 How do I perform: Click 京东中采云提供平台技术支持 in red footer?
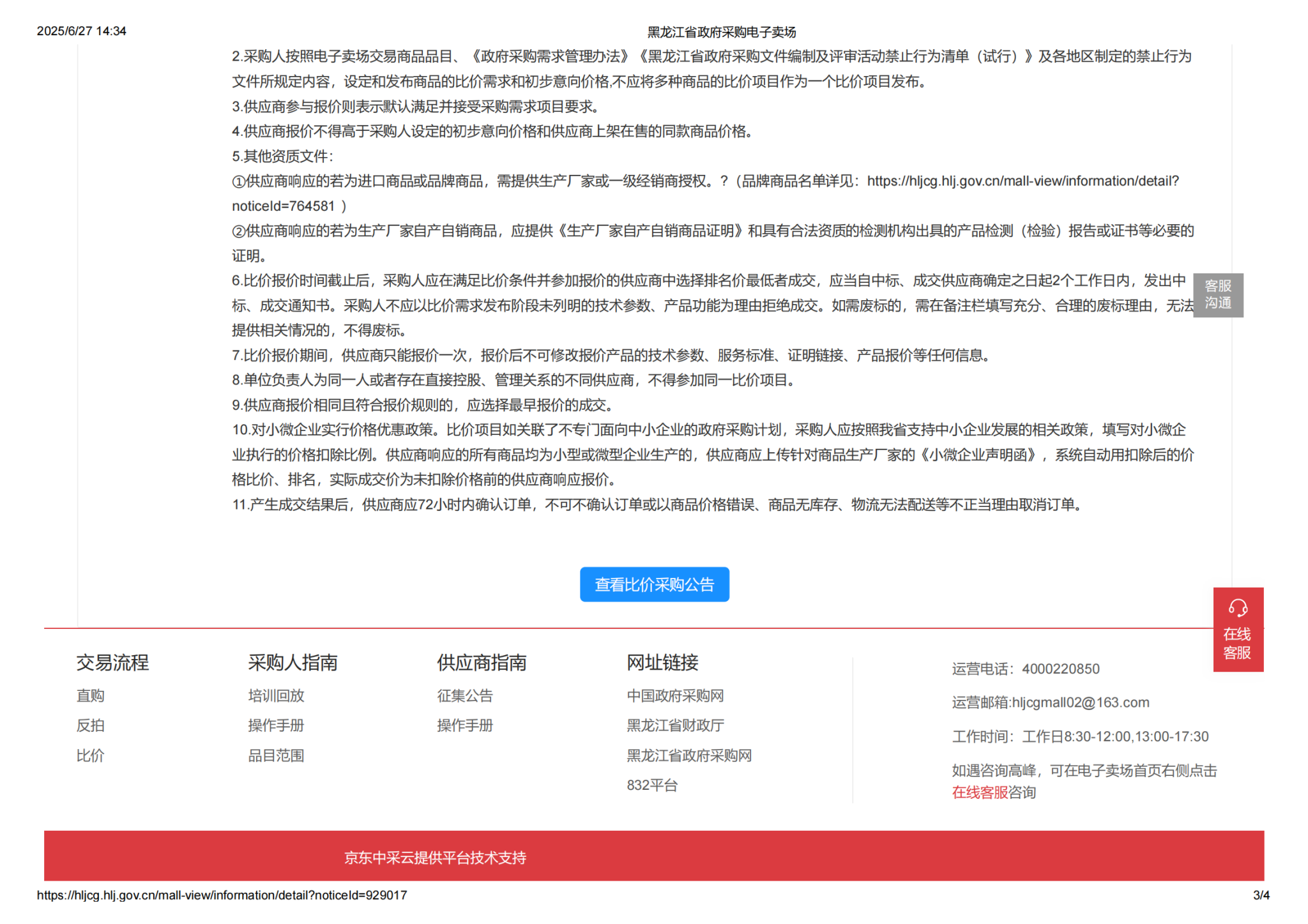pos(435,858)
